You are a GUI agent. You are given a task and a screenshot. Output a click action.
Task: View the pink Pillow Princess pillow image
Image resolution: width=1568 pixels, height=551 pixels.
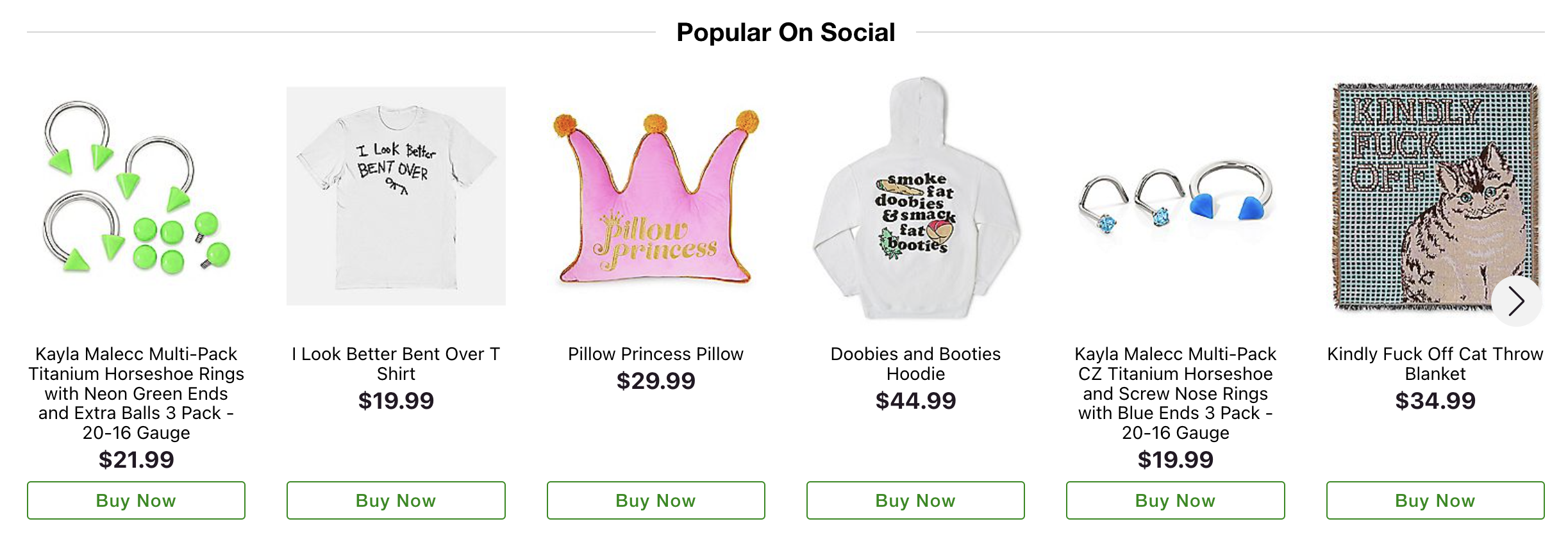655,199
